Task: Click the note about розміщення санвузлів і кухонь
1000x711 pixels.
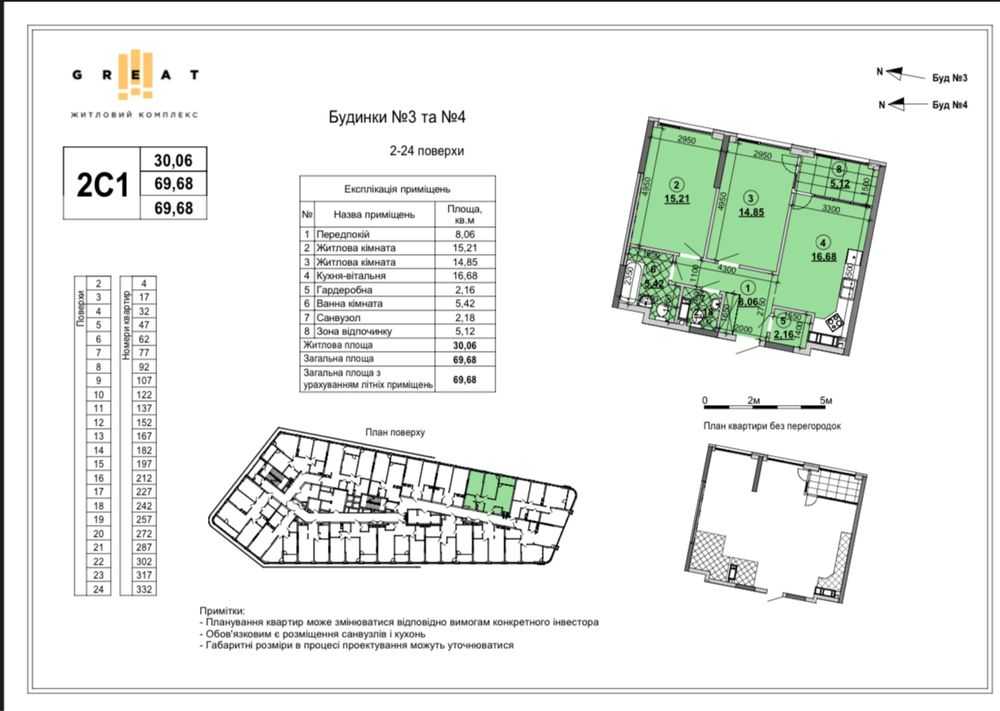Action: (x=312, y=634)
